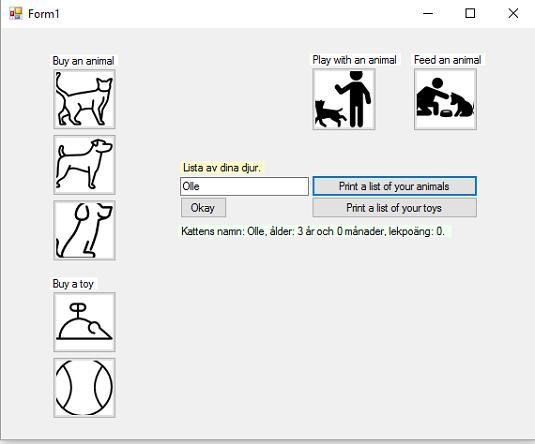Print a list of your animals

(394, 186)
